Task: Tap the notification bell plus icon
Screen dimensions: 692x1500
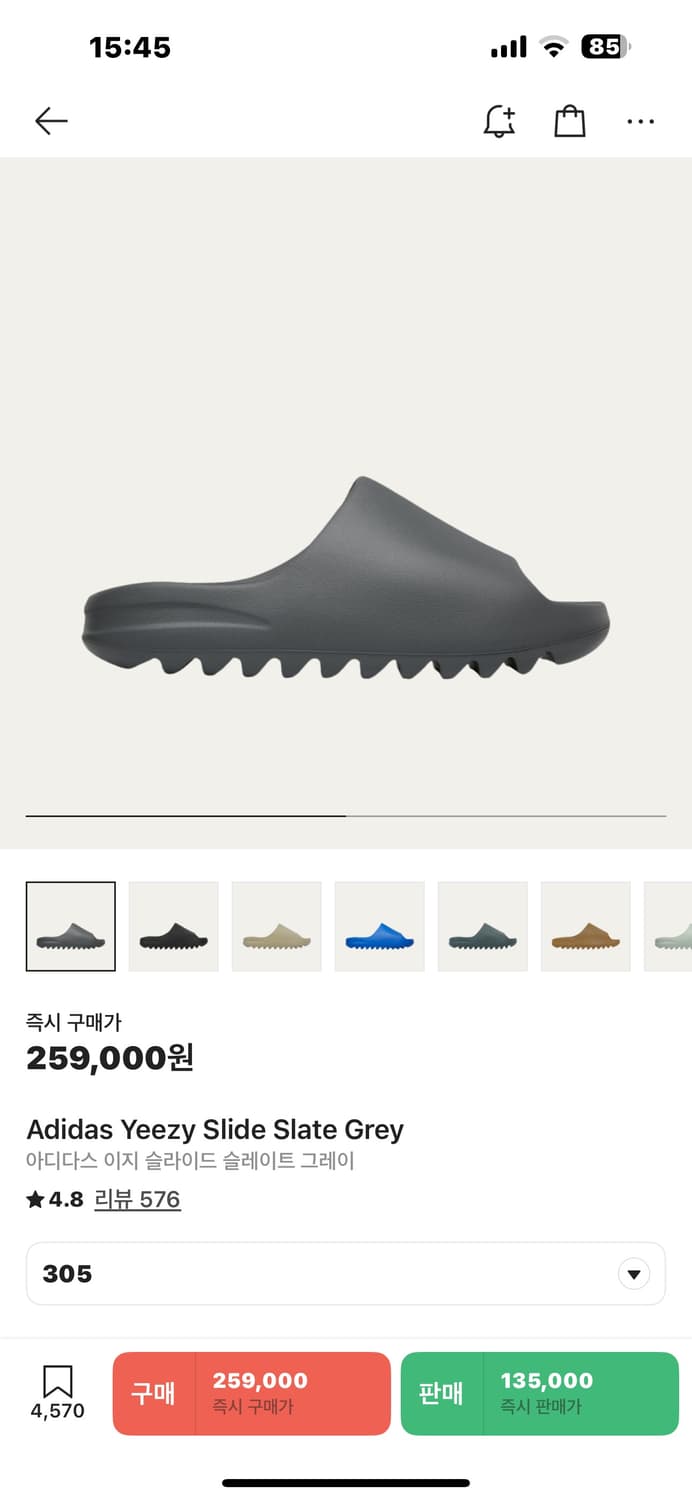Action: tap(499, 121)
